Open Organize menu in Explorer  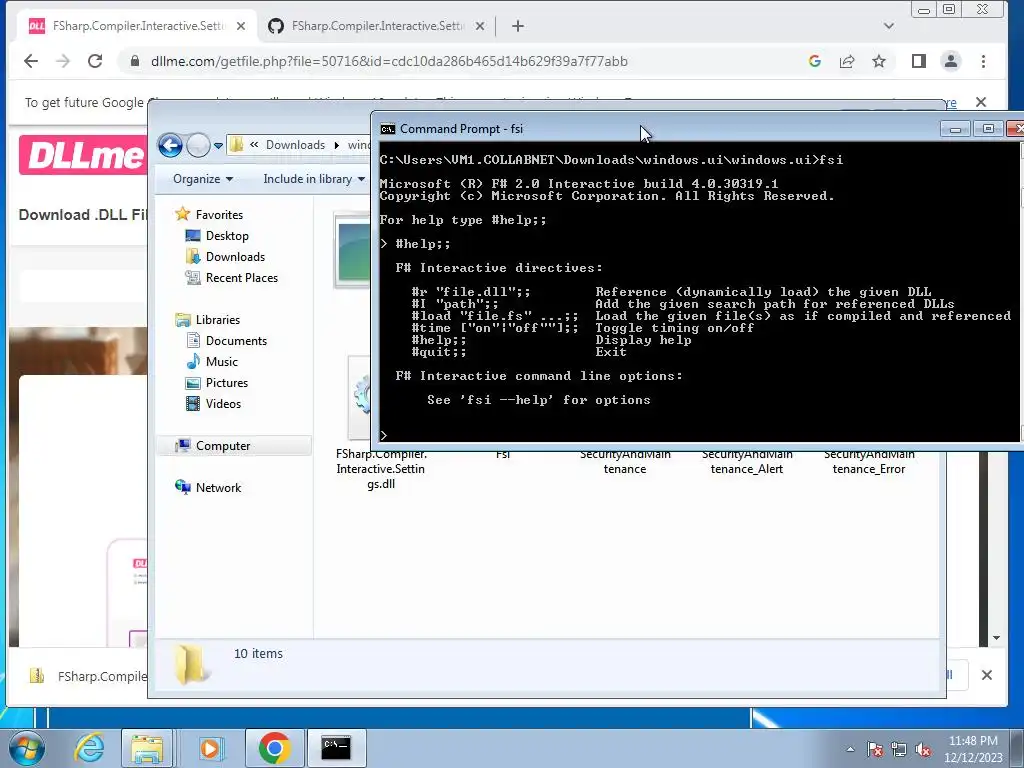(202, 179)
